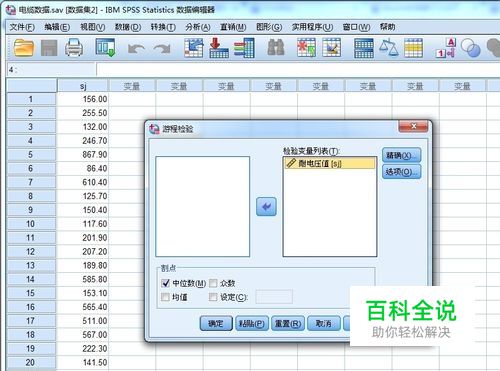Click Go to case toolbar icon
Image resolution: width=500 pixels, height=371 pixels.
tap(194, 48)
